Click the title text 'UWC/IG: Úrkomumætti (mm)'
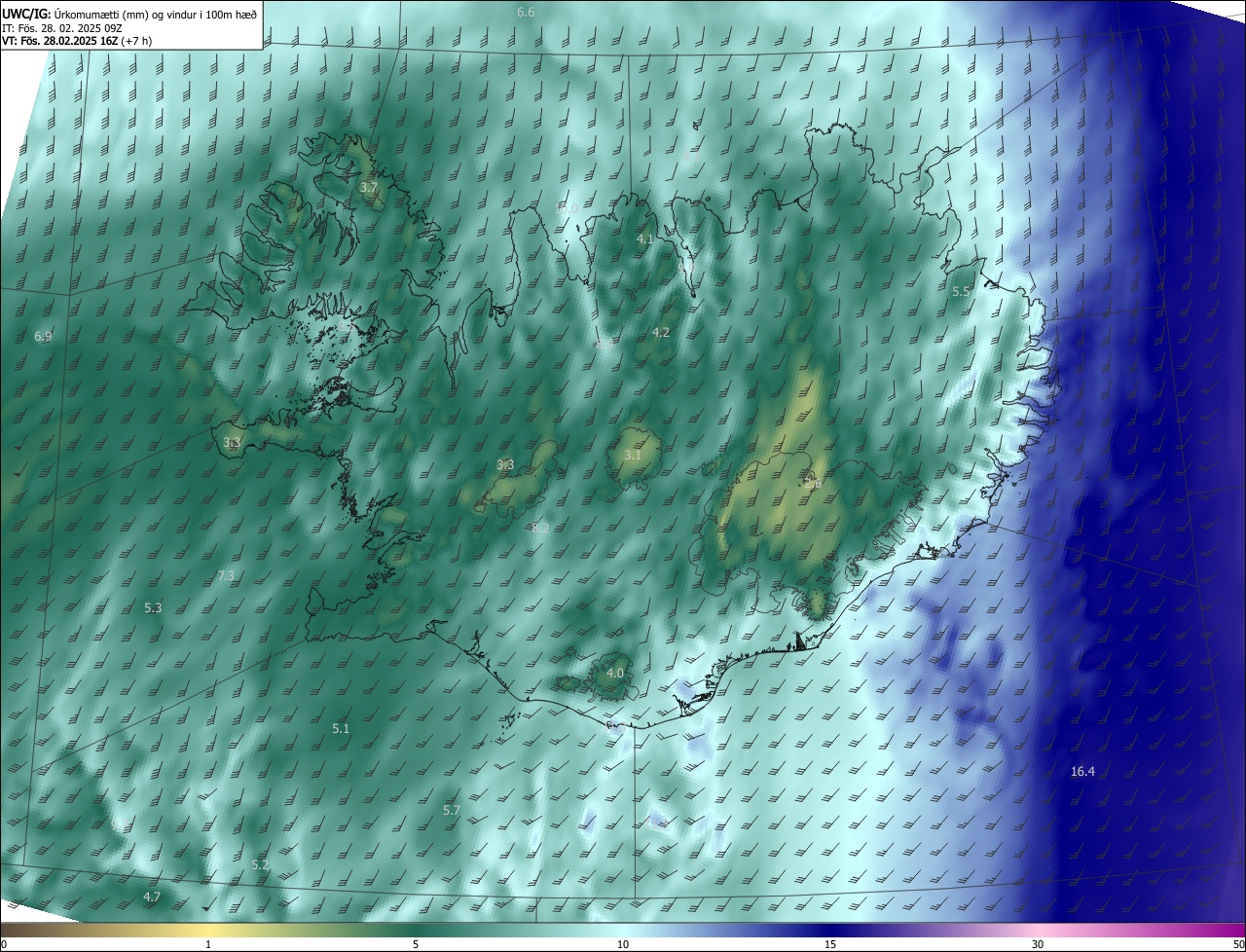Viewport: 1246px width, 952px height. point(74,13)
